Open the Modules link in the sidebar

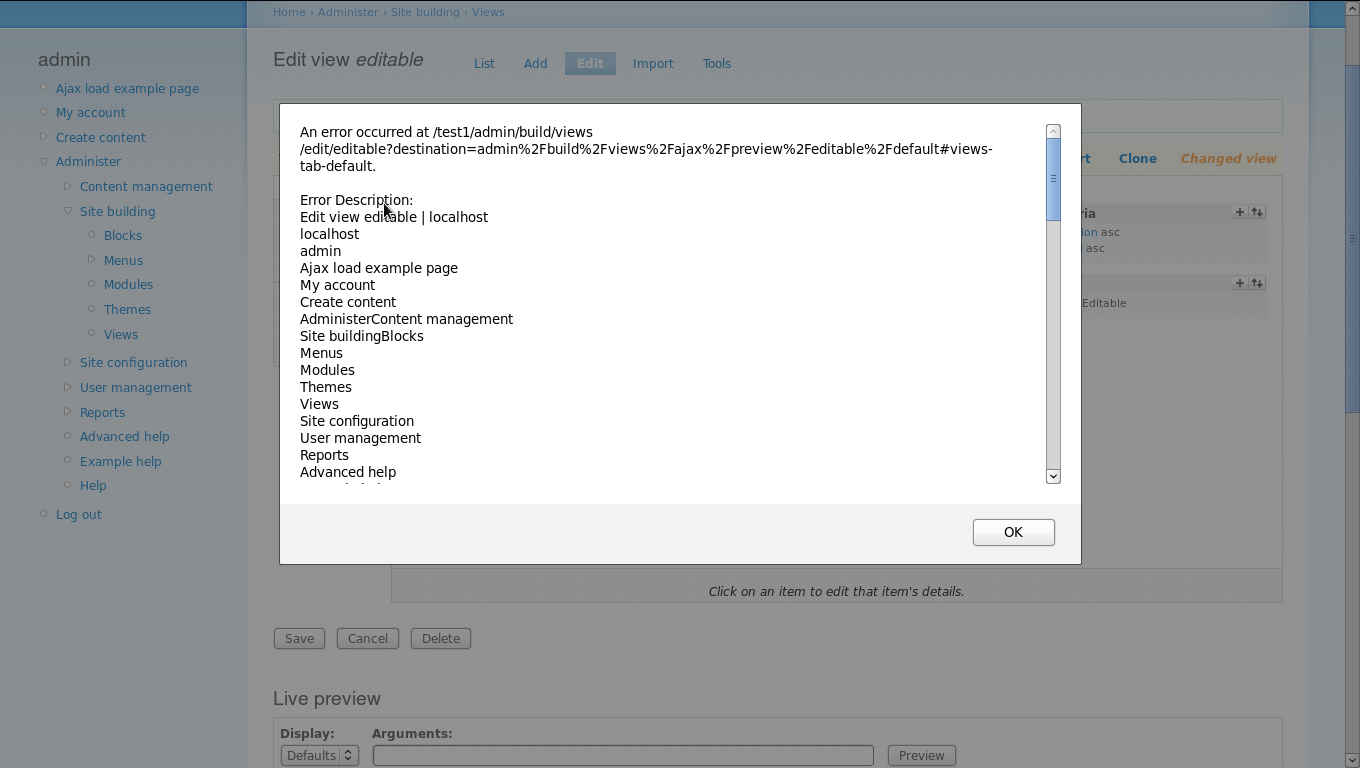click(128, 284)
